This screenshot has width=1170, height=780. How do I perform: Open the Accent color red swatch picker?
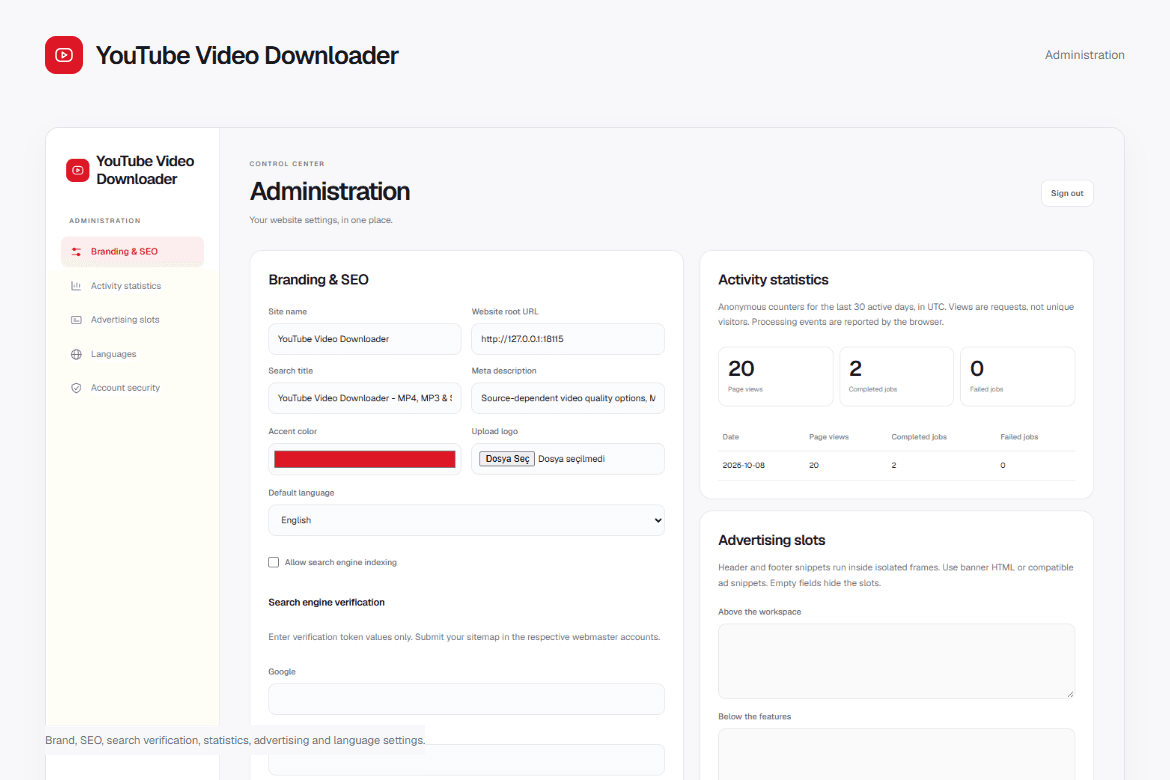pyautogui.click(x=365, y=459)
